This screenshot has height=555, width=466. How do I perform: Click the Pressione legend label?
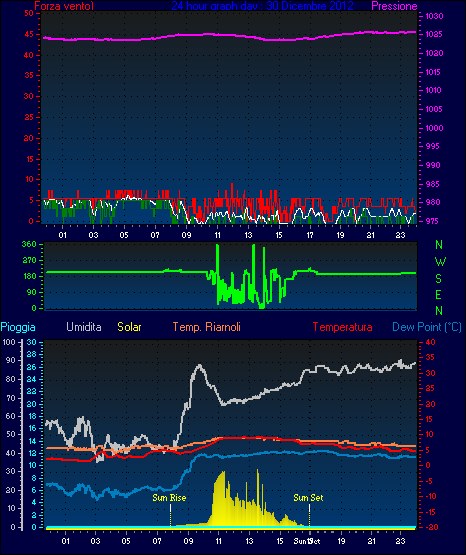pyautogui.click(x=394, y=6)
